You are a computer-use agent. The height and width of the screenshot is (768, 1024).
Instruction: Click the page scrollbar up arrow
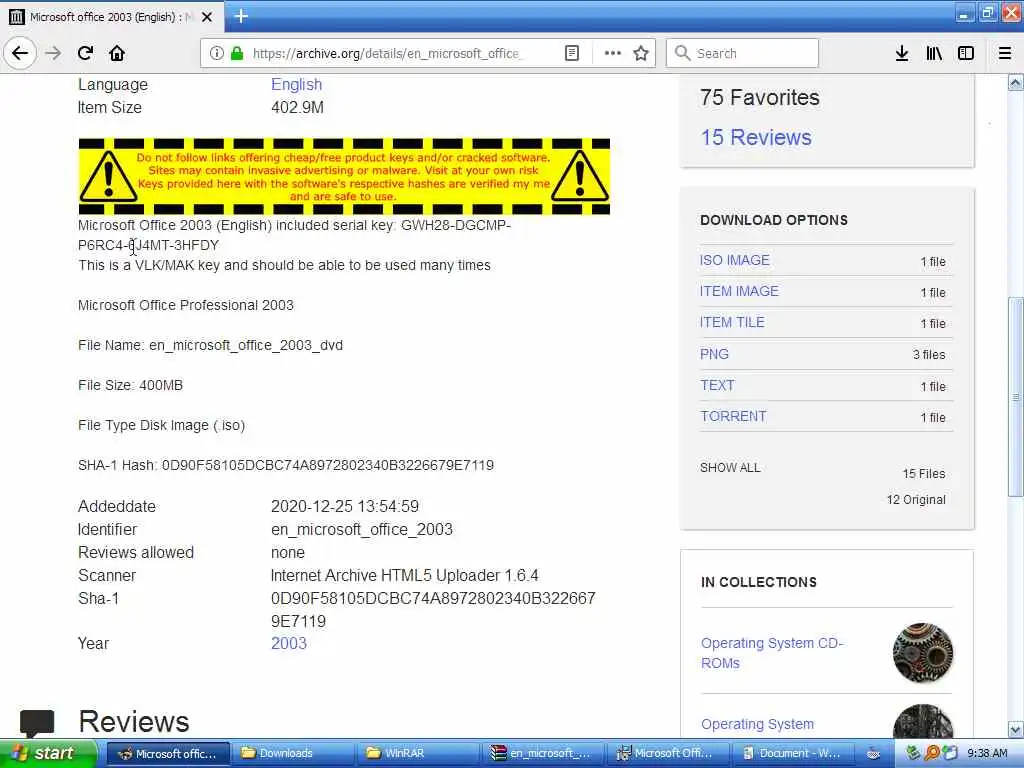coord(1016,82)
